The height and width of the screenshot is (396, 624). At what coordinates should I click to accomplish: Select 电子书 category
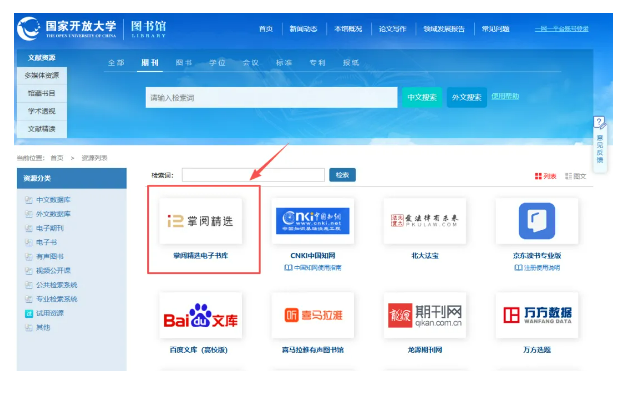[x=47, y=242]
